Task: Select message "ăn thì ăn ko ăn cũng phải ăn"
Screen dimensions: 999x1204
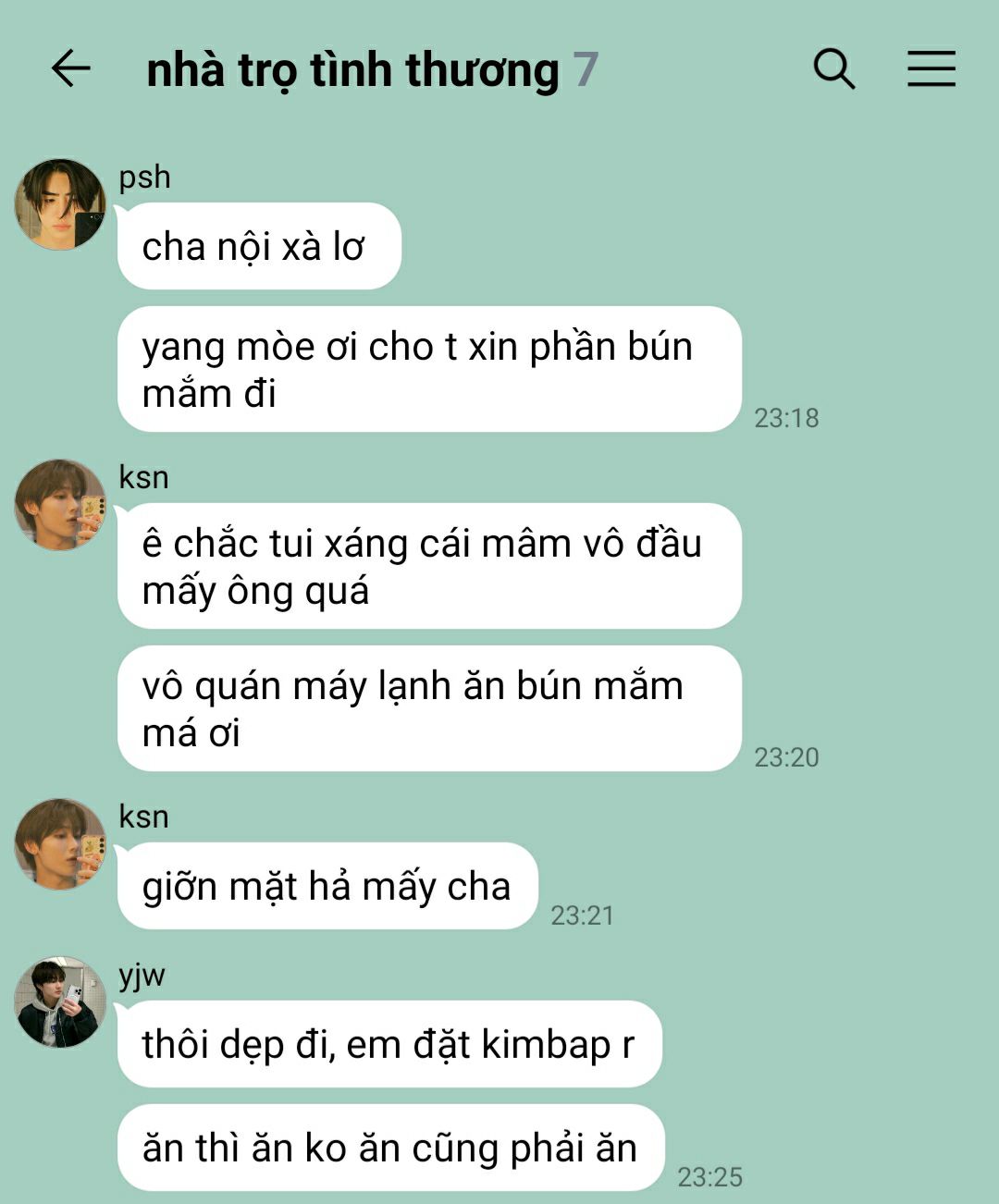Action: [391, 1148]
